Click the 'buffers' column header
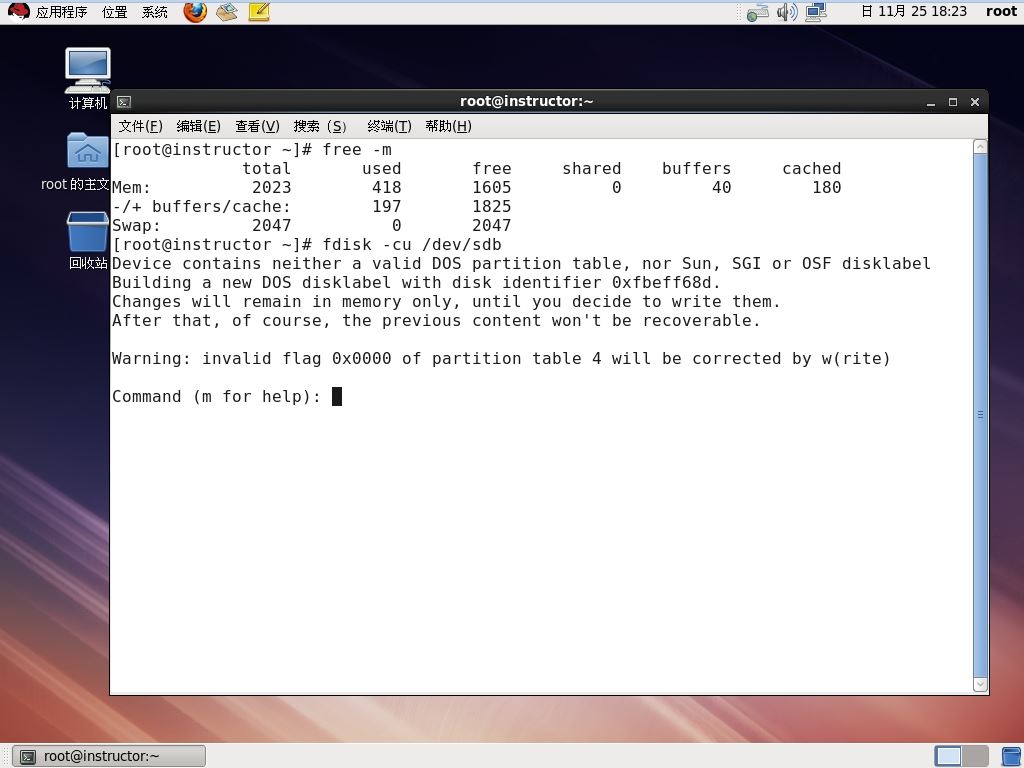Viewport: 1024px width, 768px height. click(697, 168)
